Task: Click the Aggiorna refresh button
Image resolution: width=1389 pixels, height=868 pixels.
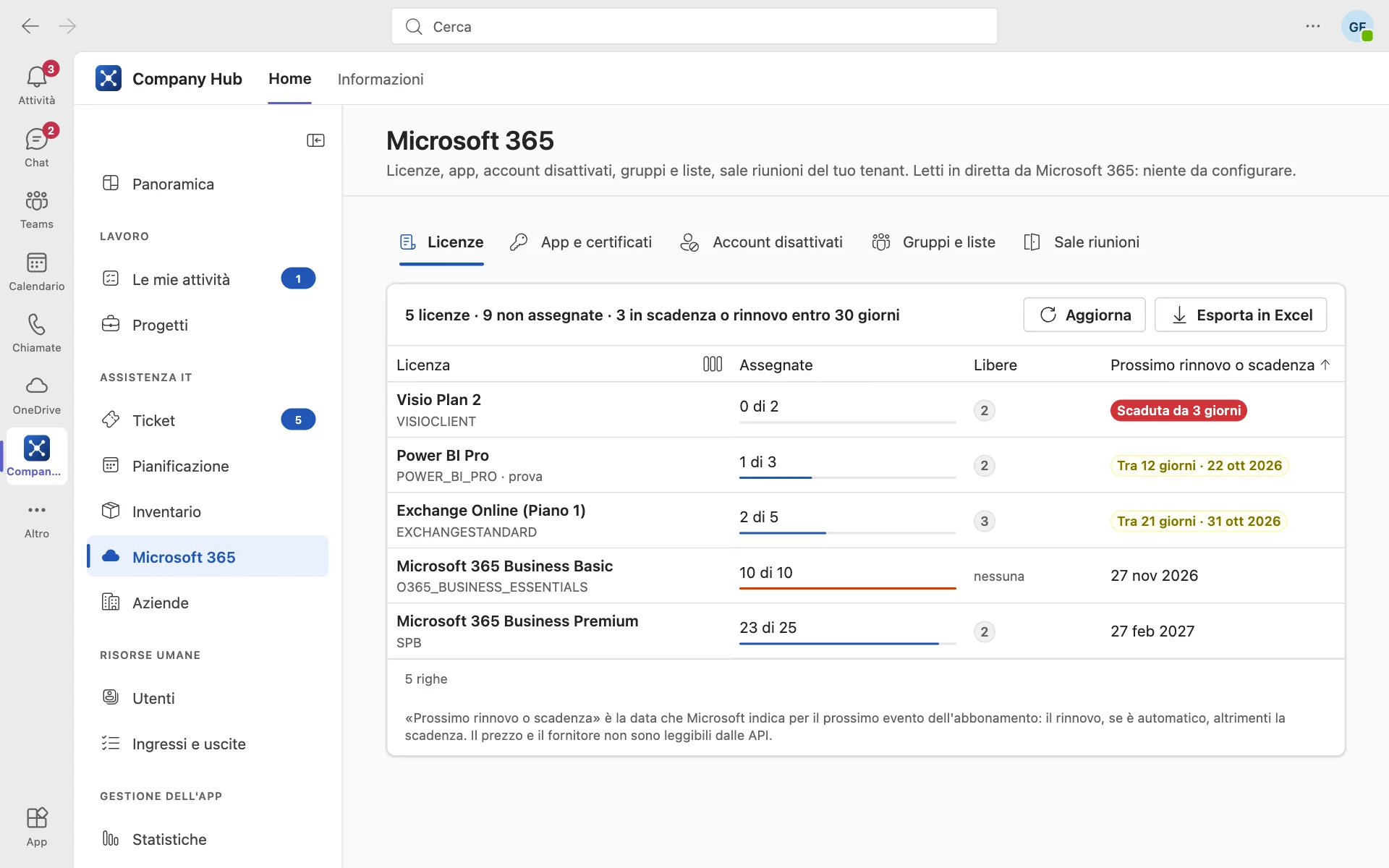Action: (1084, 315)
